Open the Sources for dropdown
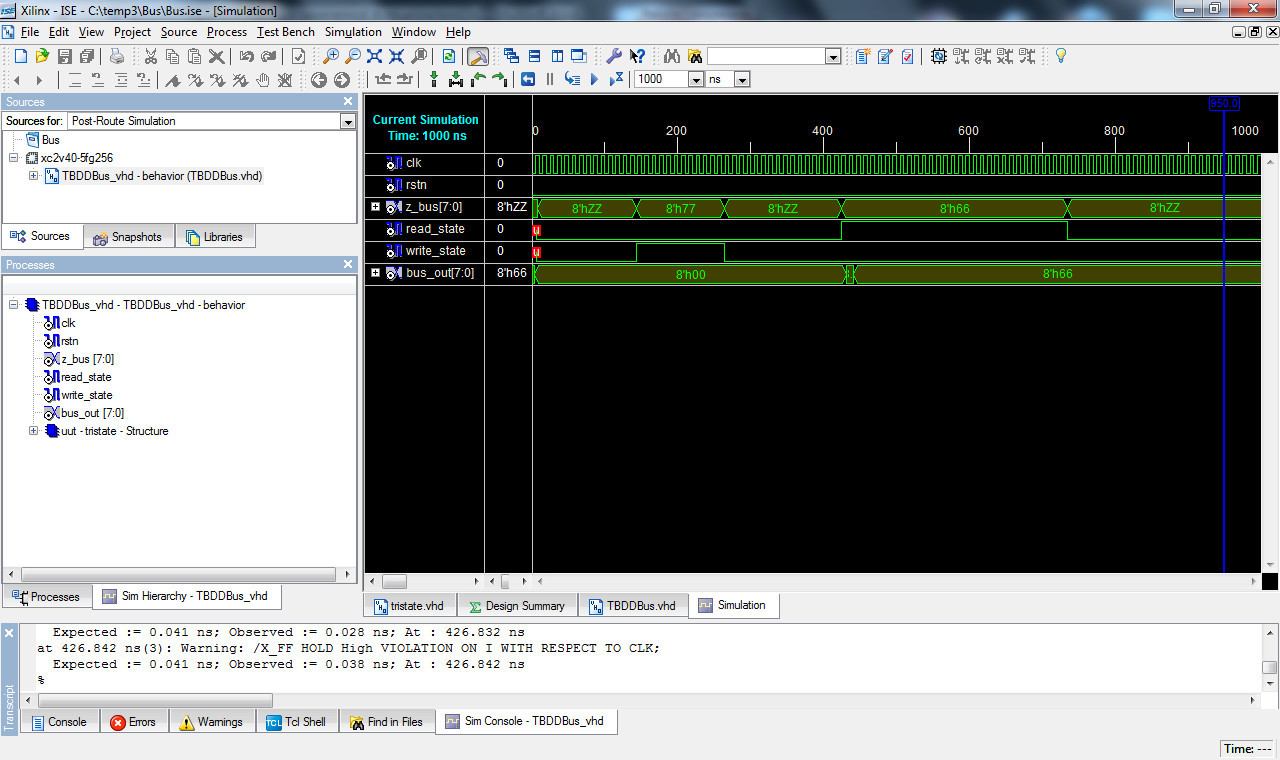Image resolution: width=1280 pixels, height=760 pixels. [x=347, y=121]
